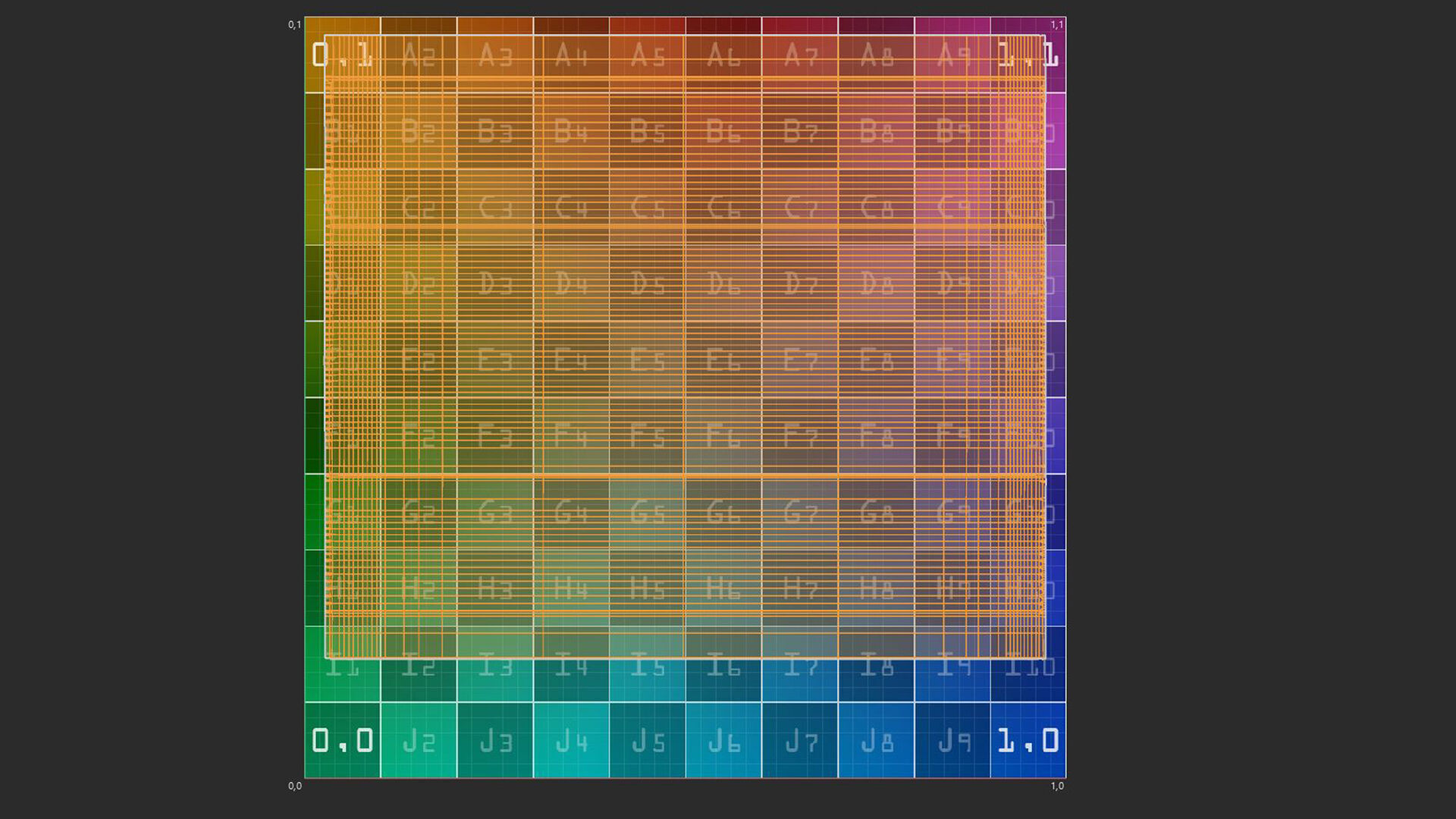This screenshot has width=1456, height=819.
Task: Select the A8 tile in top row
Action: (876, 55)
